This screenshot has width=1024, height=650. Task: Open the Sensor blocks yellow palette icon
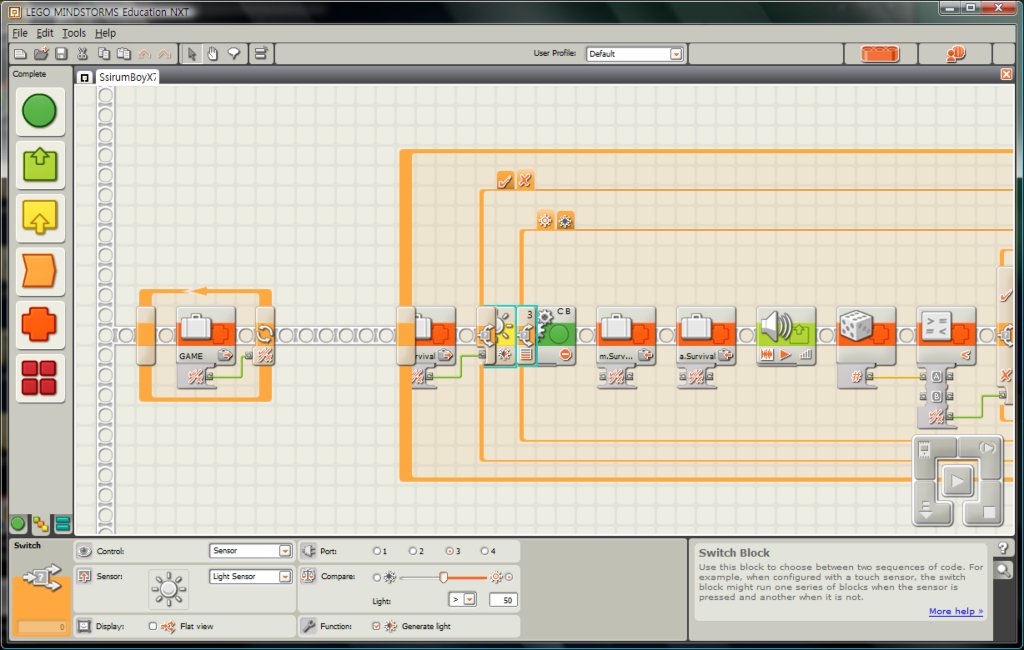(x=40, y=218)
